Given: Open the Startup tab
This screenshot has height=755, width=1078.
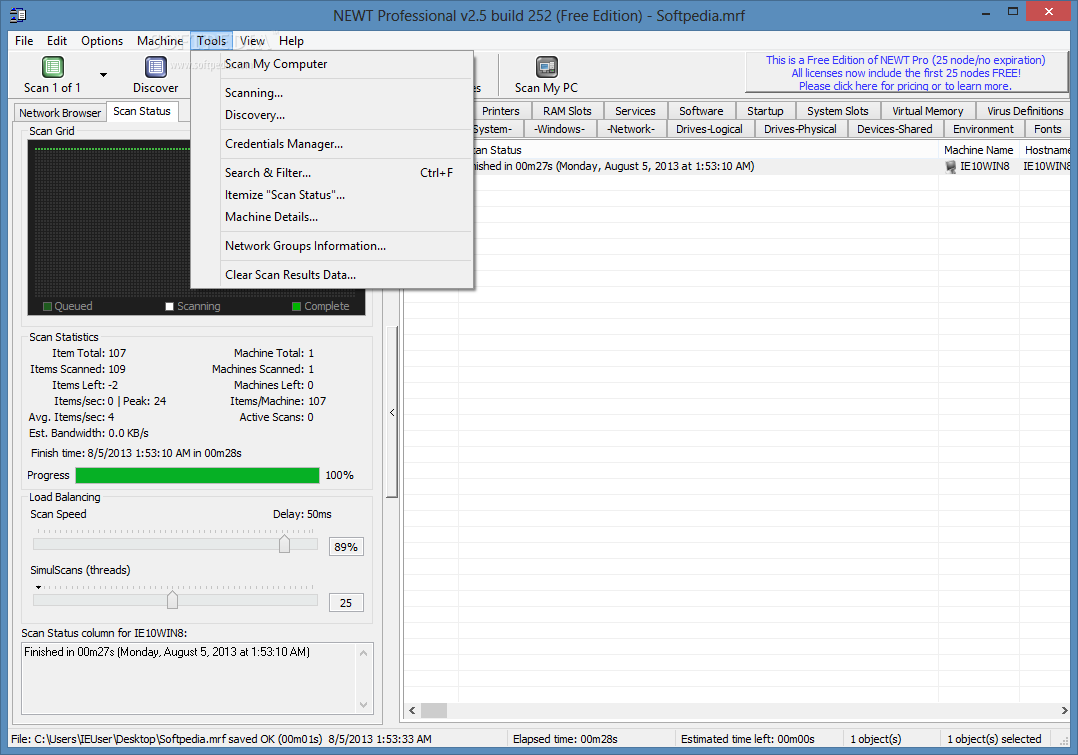Looking at the screenshot, I should point(765,111).
